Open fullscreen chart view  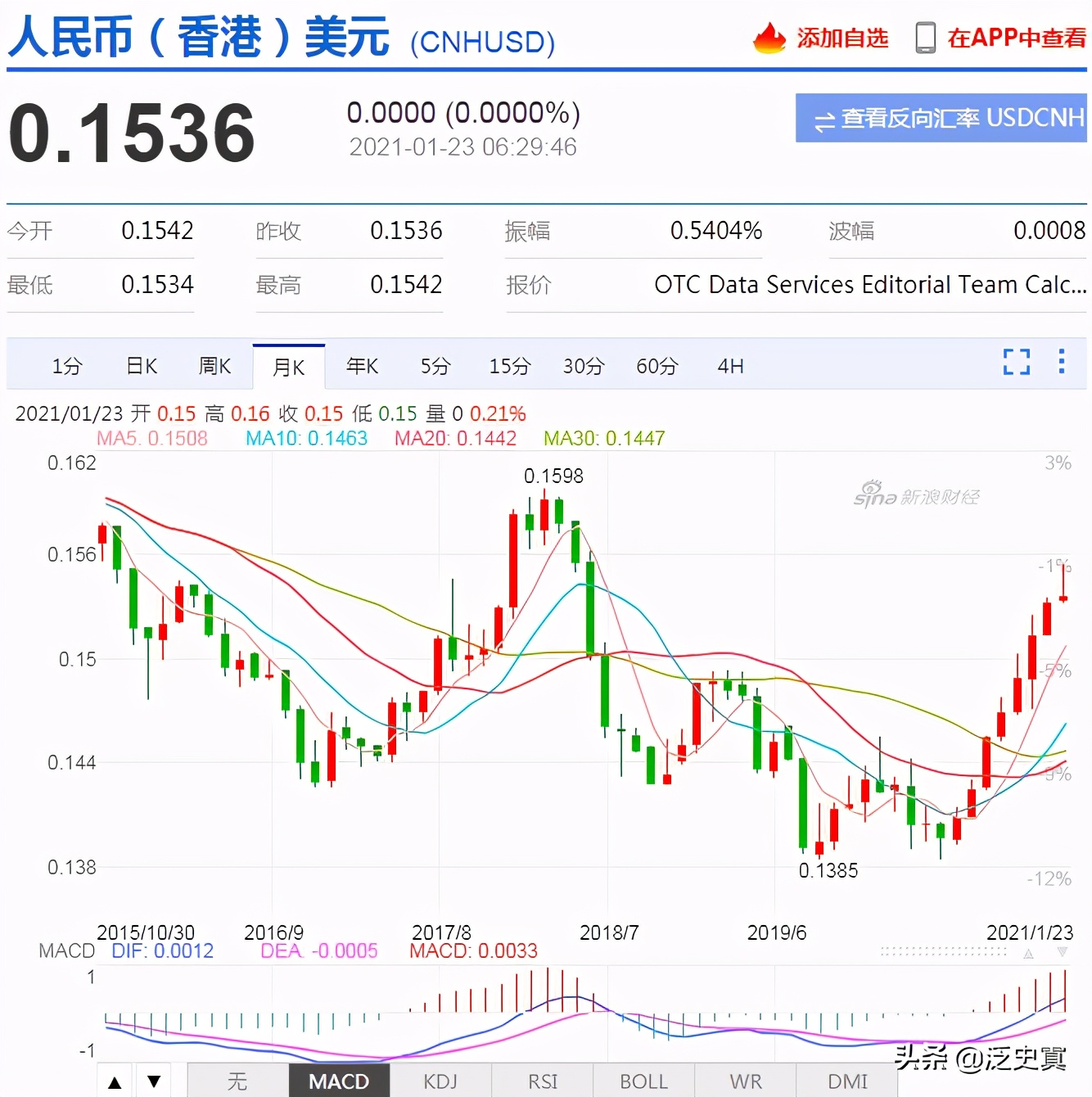1016,361
